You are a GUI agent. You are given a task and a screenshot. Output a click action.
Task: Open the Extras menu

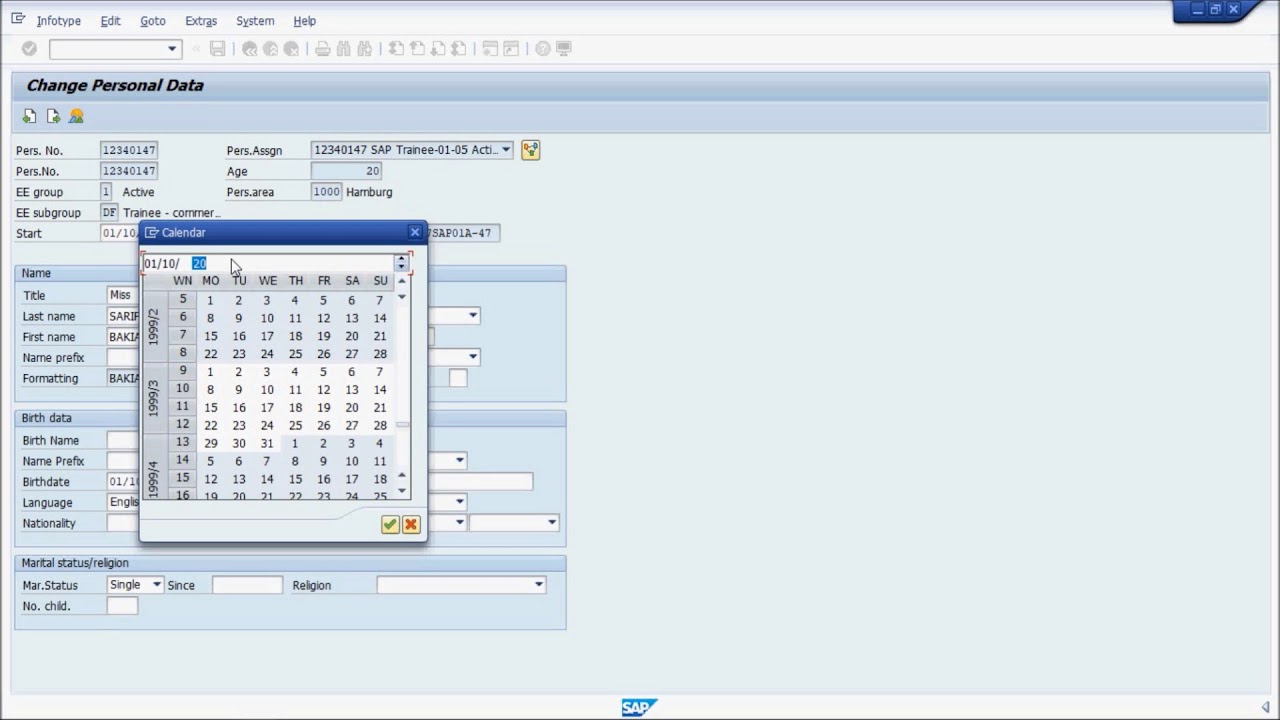click(201, 20)
